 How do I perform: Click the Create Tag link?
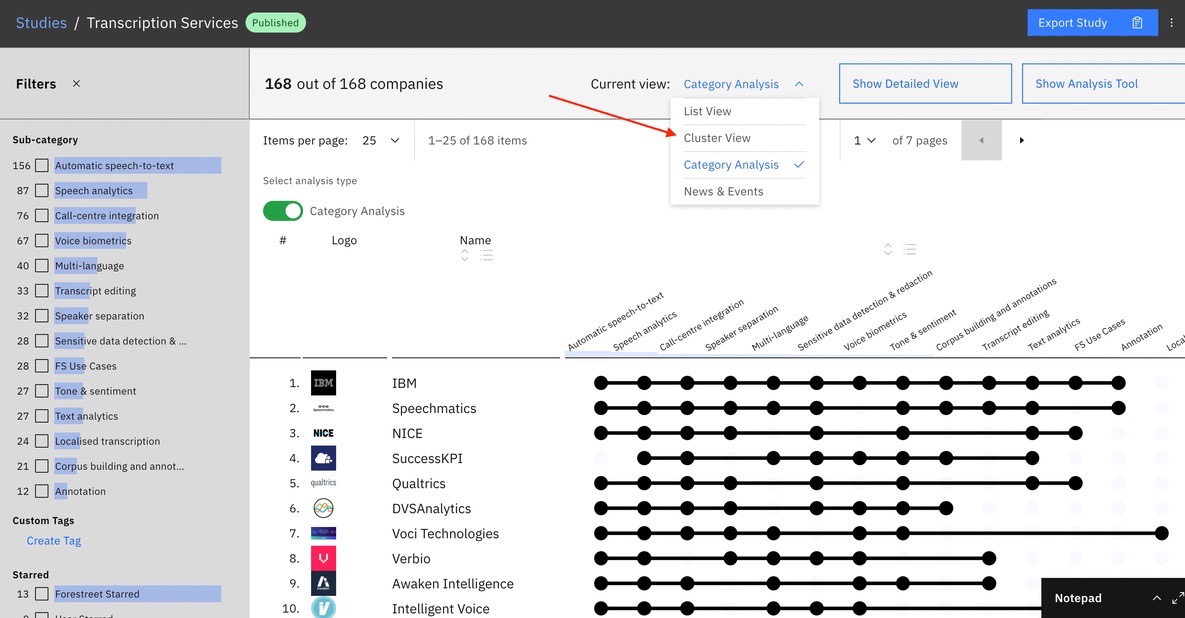point(54,541)
